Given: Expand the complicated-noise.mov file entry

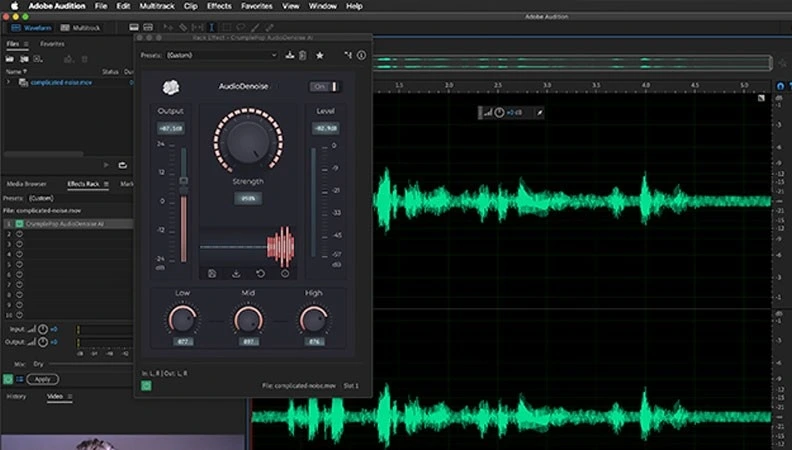Looking at the screenshot, I should point(8,82).
